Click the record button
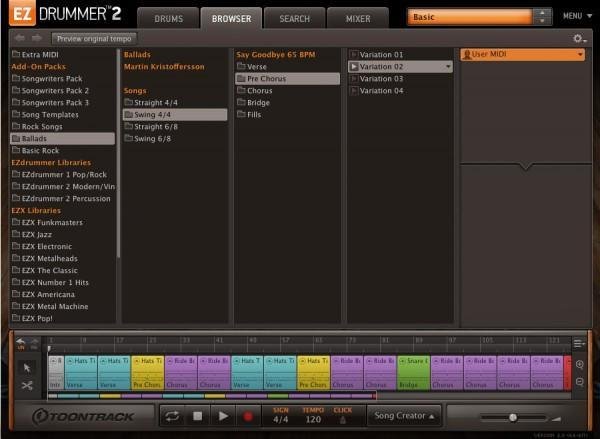600x439 pixels. pos(249,415)
